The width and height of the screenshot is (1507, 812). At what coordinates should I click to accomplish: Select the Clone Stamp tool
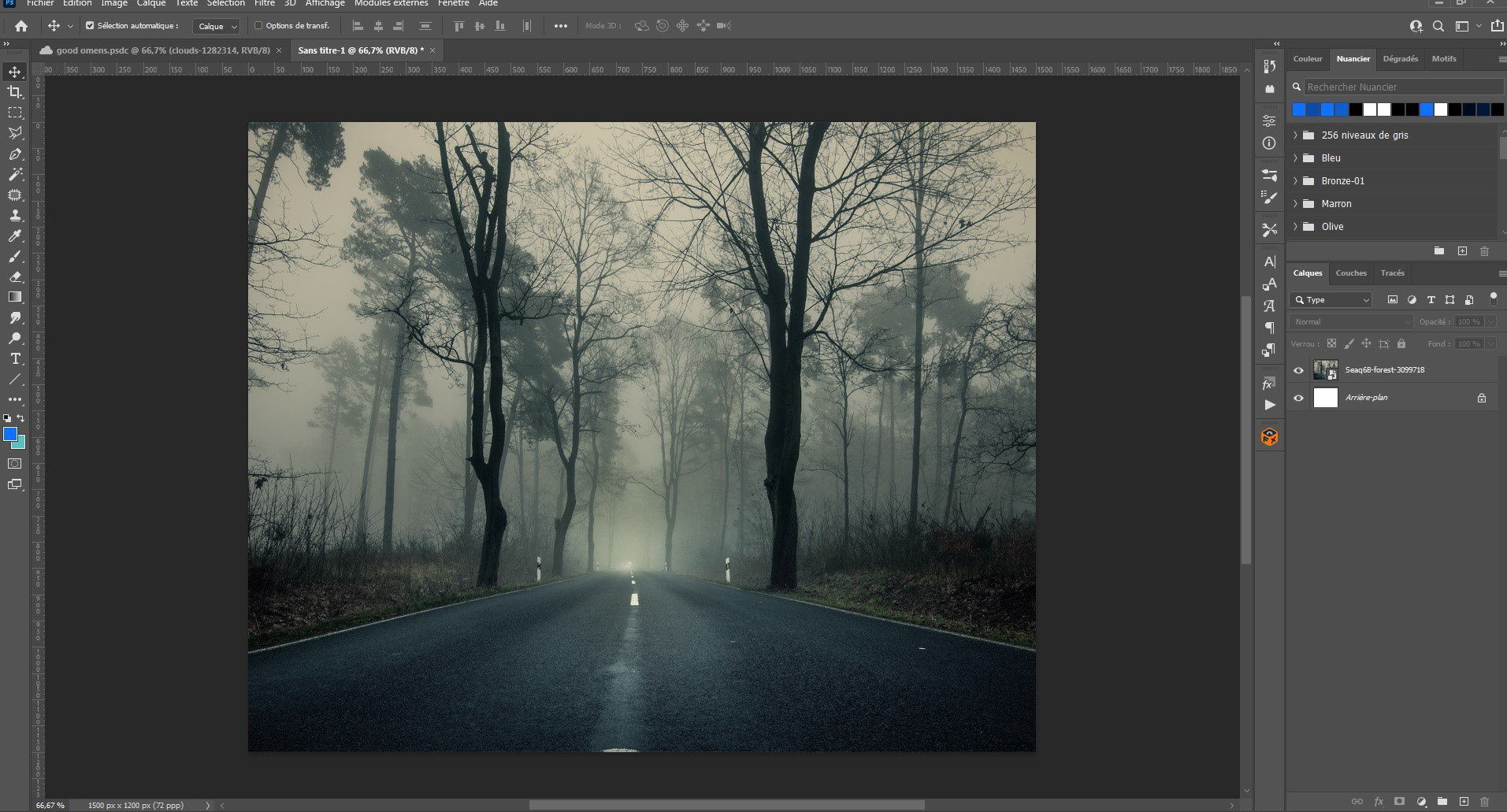click(15, 215)
